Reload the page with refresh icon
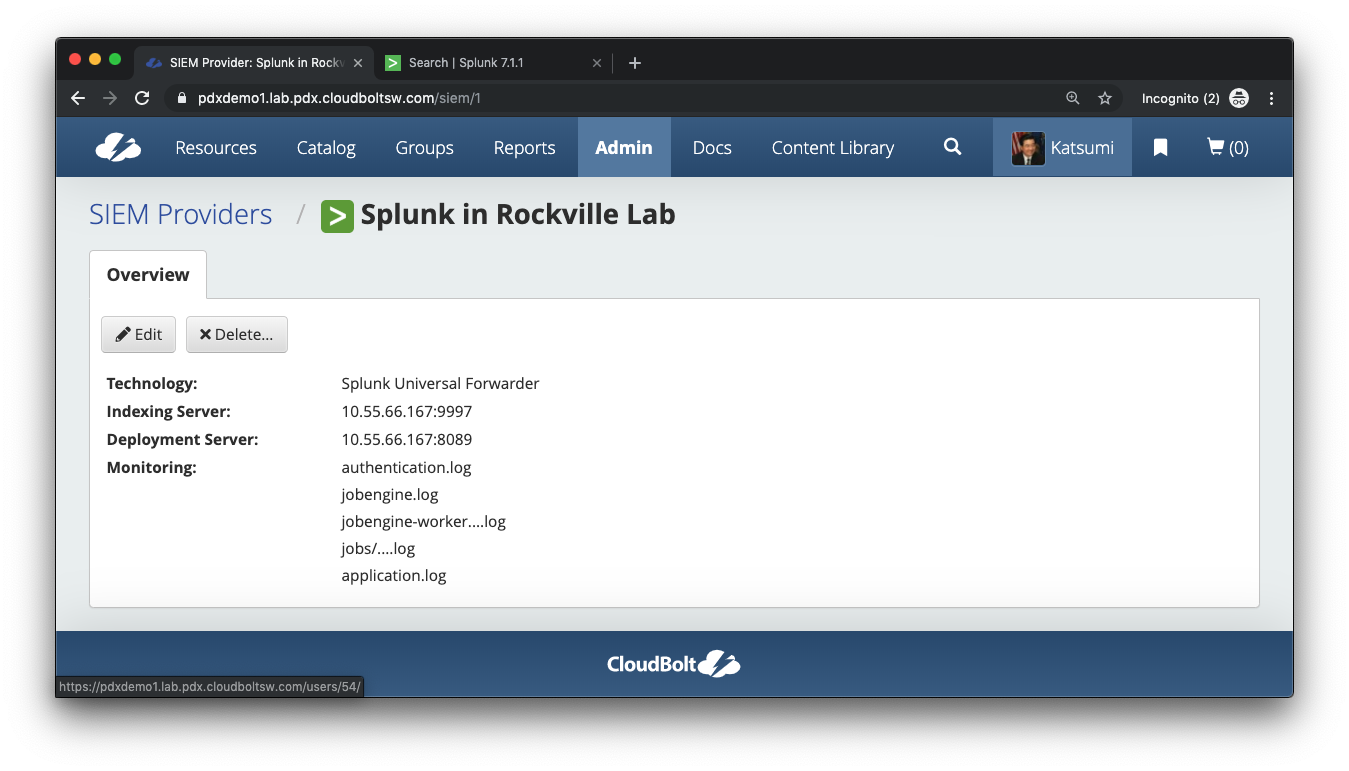Viewport: 1349px width, 771px height. pos(142,98)
